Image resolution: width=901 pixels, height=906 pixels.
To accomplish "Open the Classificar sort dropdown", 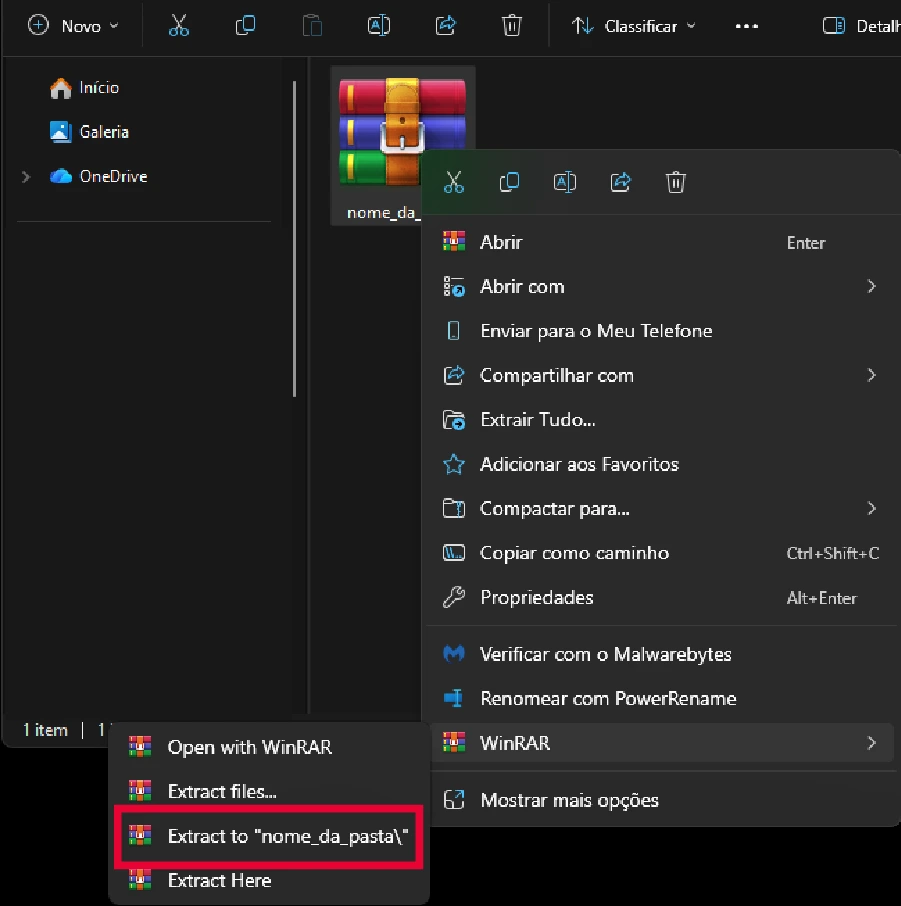I will (x=633, y=26).
